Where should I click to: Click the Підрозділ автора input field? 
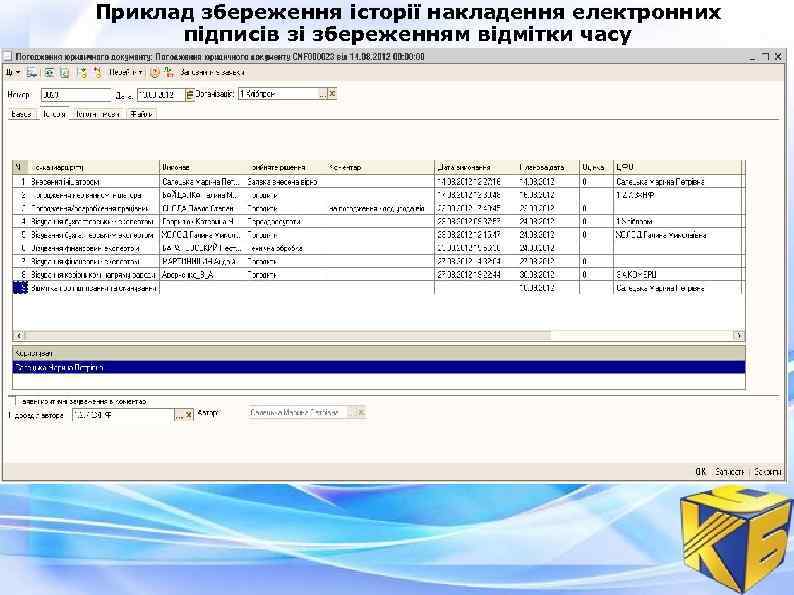[x=123, y=415]
